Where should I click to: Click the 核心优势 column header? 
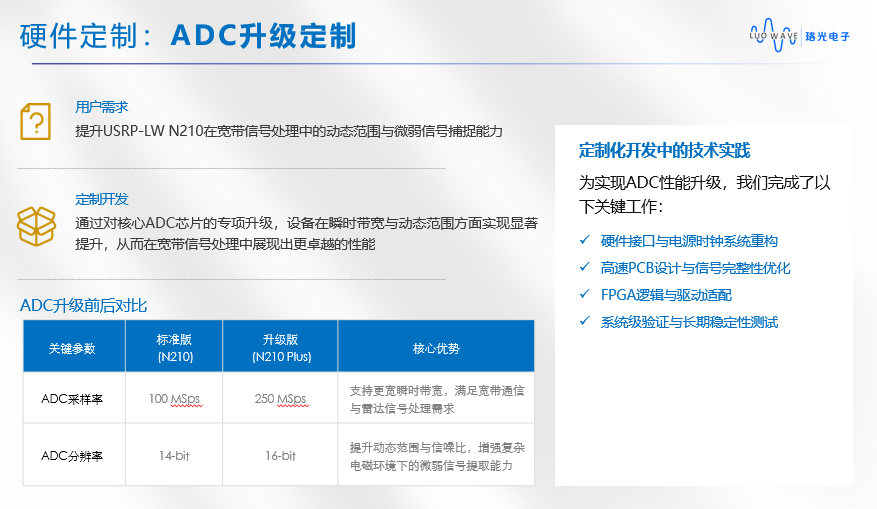[436, 346]
